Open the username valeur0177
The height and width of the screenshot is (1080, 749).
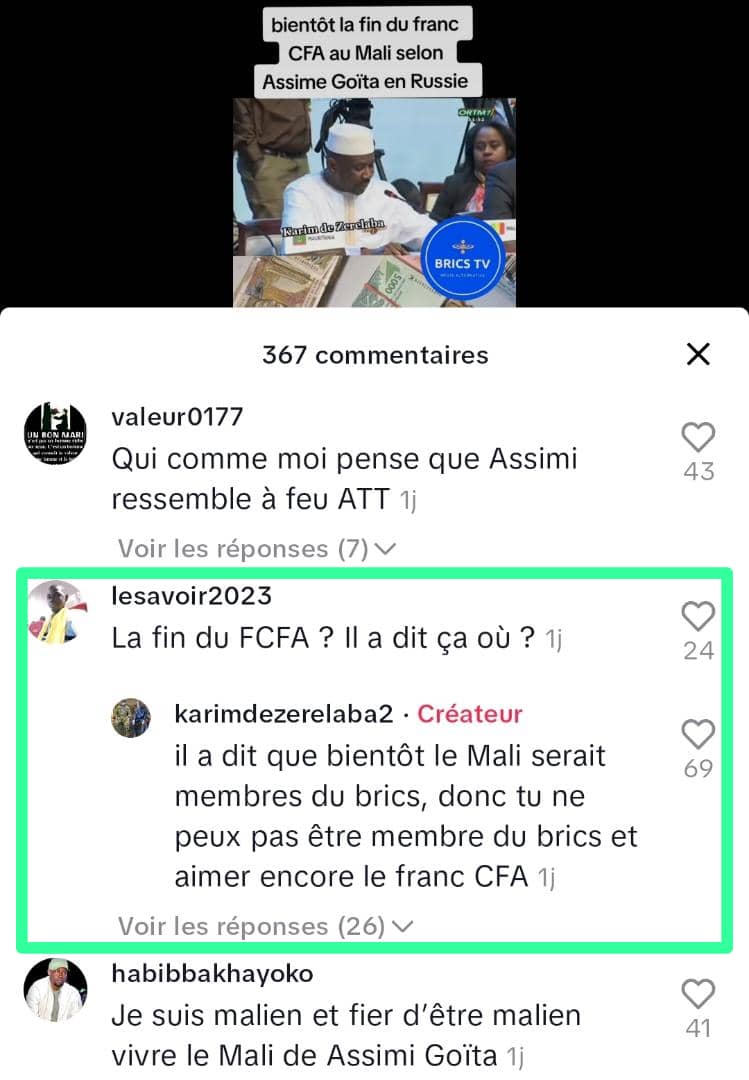point(177,417)
